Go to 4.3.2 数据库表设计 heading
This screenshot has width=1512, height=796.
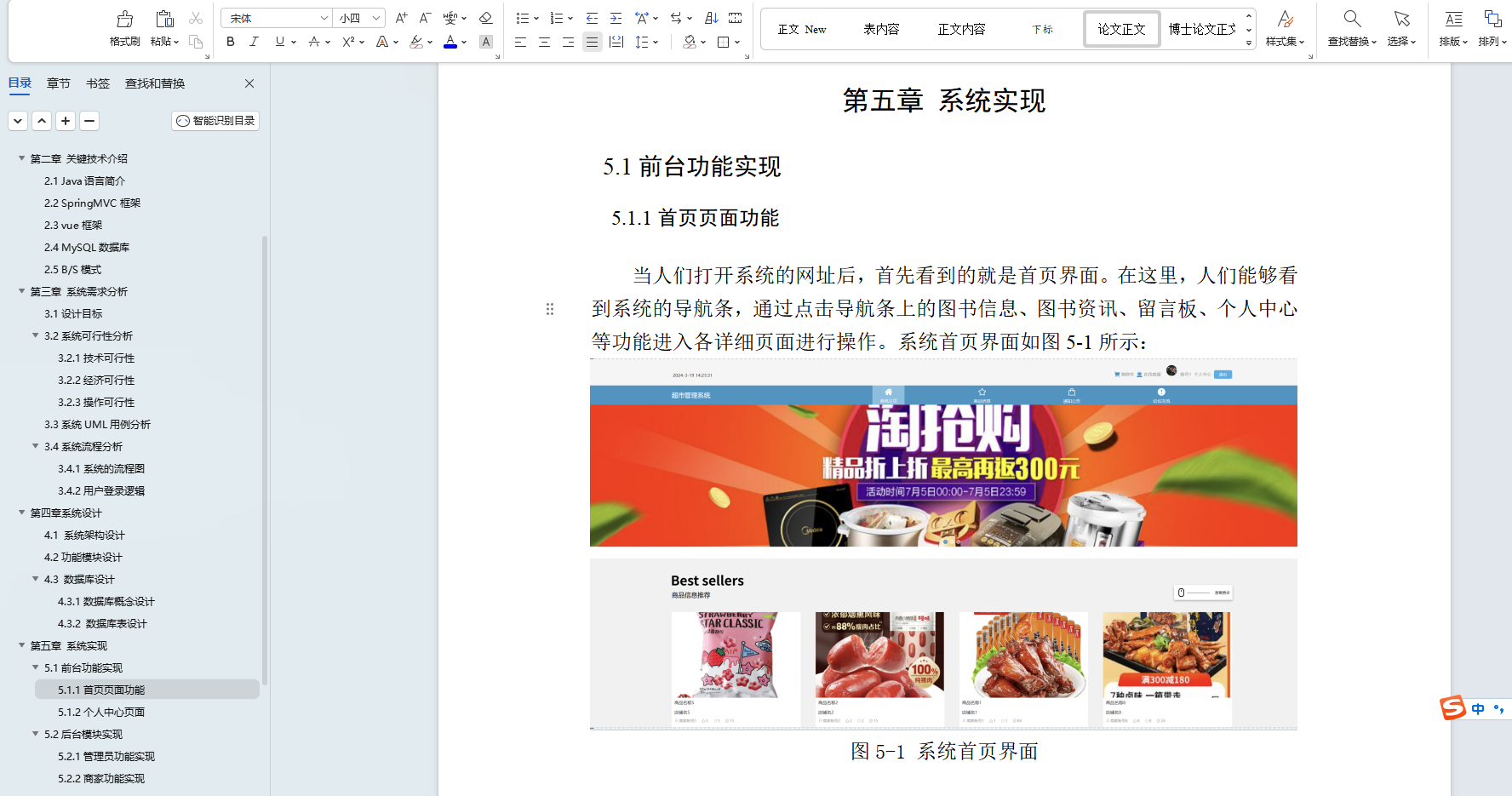[x=102, y=623]
